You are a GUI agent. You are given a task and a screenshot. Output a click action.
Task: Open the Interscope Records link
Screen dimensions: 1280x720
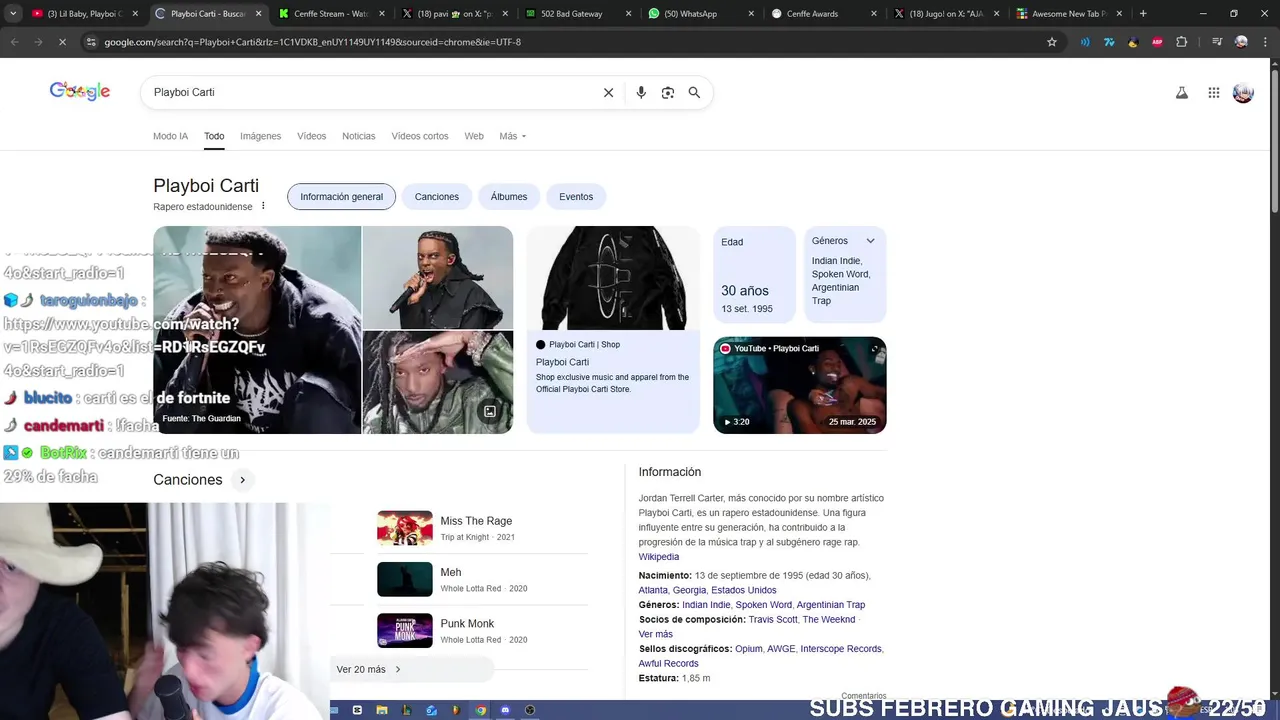[841, 649]
